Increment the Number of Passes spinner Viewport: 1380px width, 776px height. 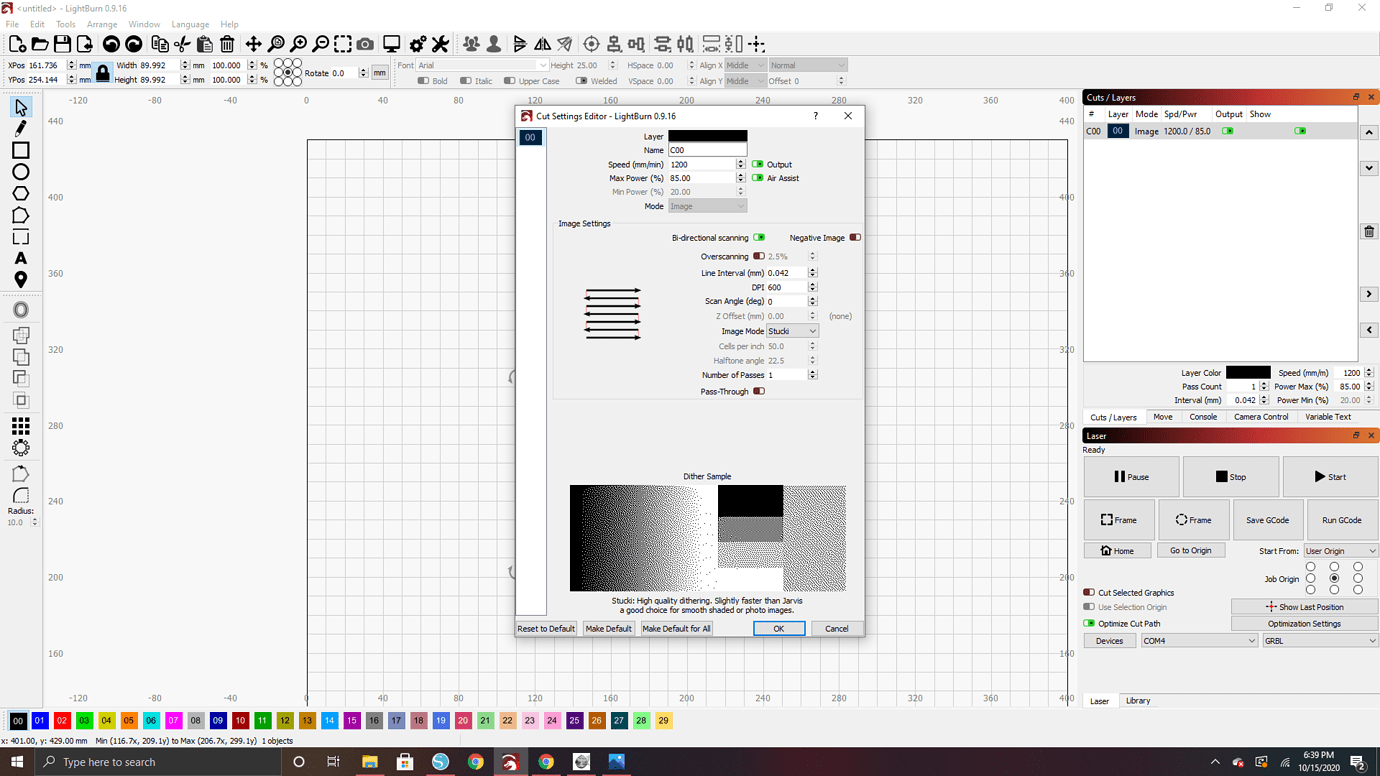click(x=812, y=373)
